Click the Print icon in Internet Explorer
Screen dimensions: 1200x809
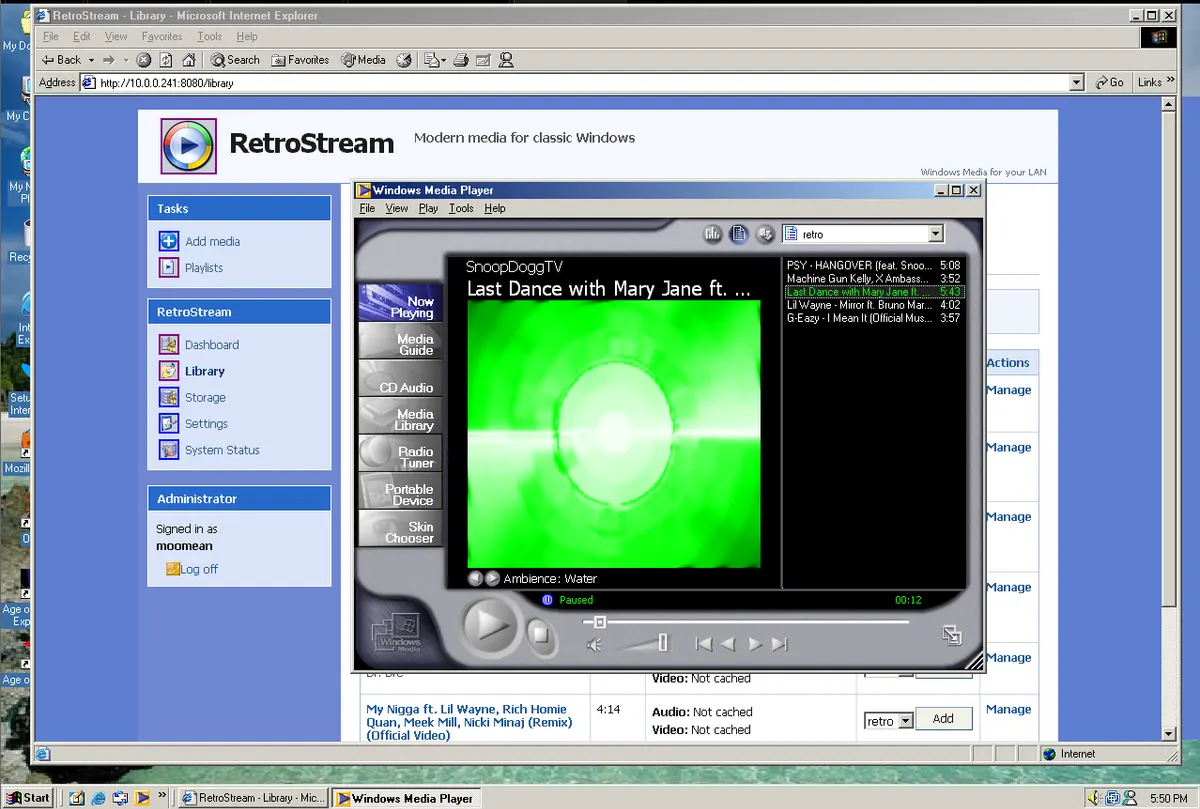461,60
